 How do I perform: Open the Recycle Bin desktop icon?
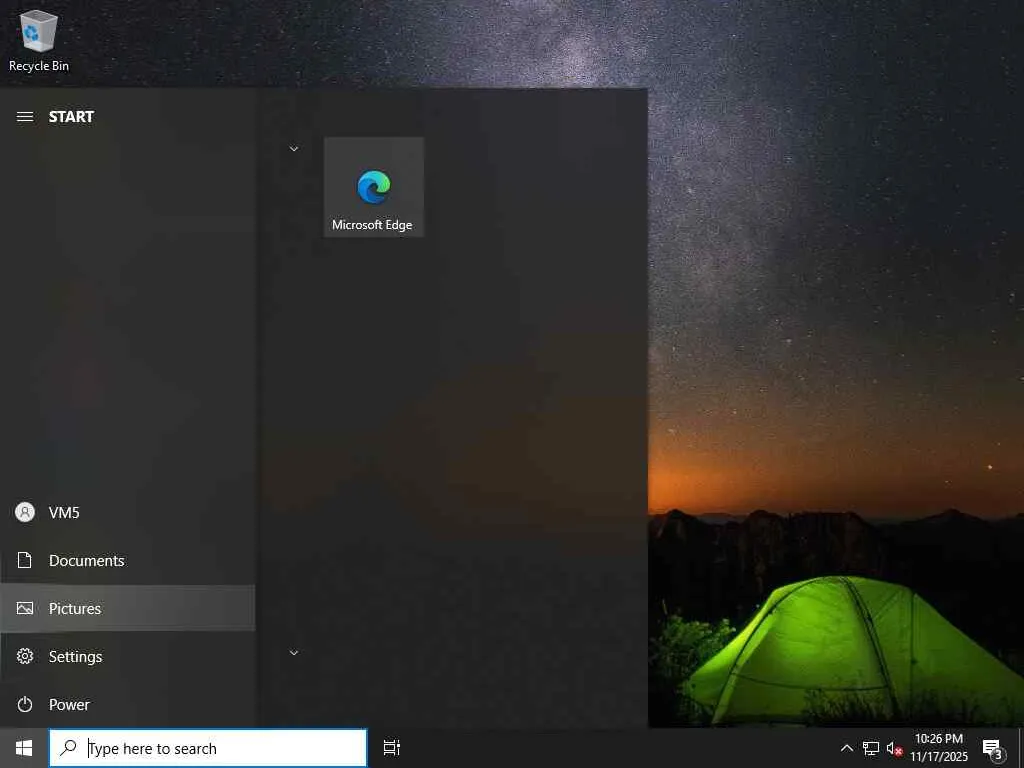tap(39, 40)
